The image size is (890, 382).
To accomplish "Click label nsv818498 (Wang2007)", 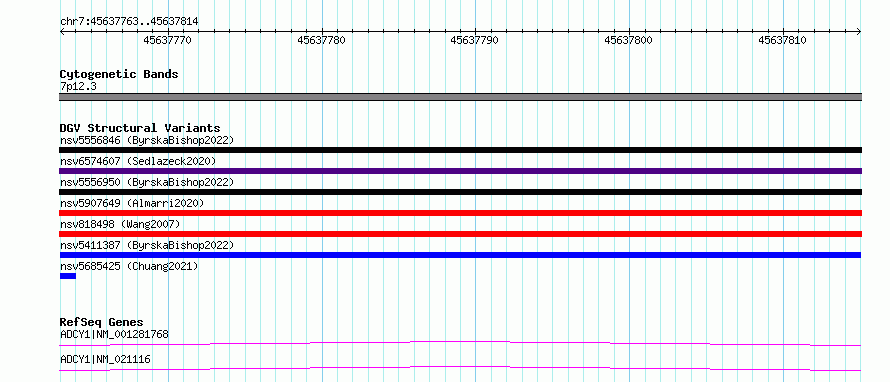I will [120, 224].
